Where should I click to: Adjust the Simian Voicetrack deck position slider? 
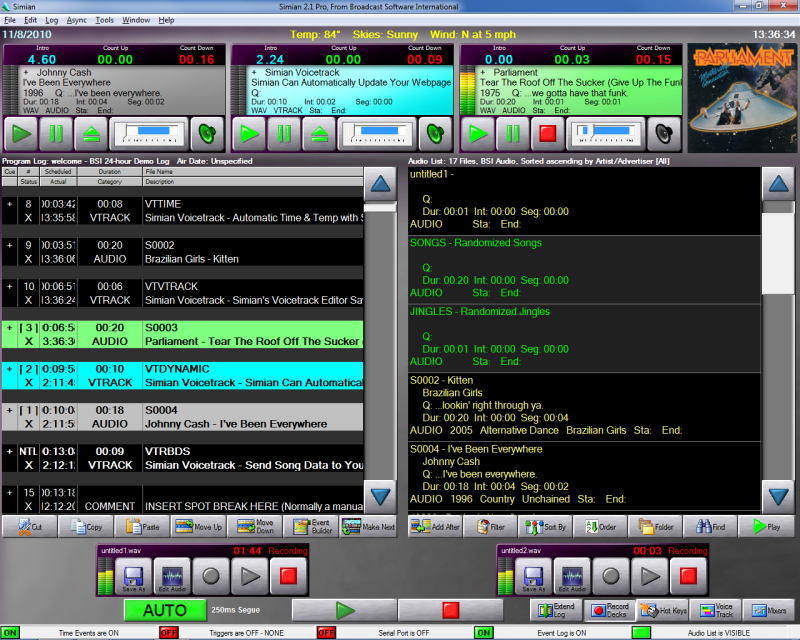tap(379, 132)
